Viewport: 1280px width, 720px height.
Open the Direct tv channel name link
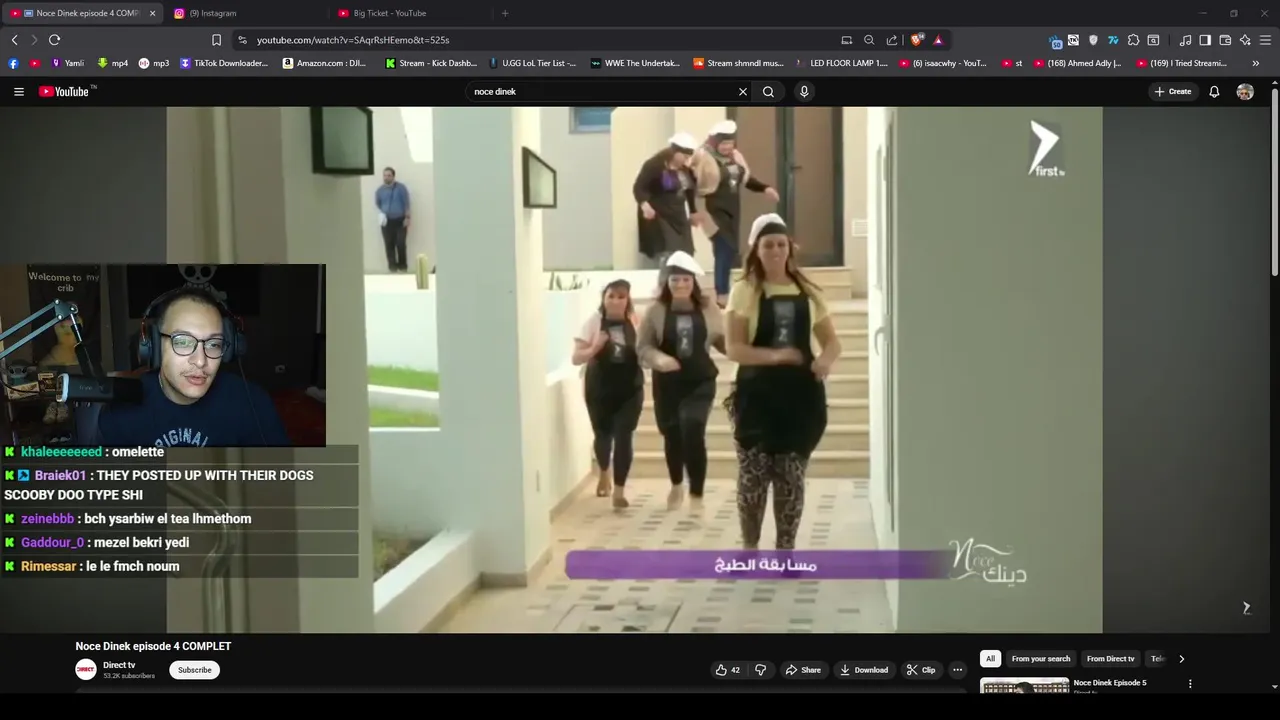pos(119,665)
